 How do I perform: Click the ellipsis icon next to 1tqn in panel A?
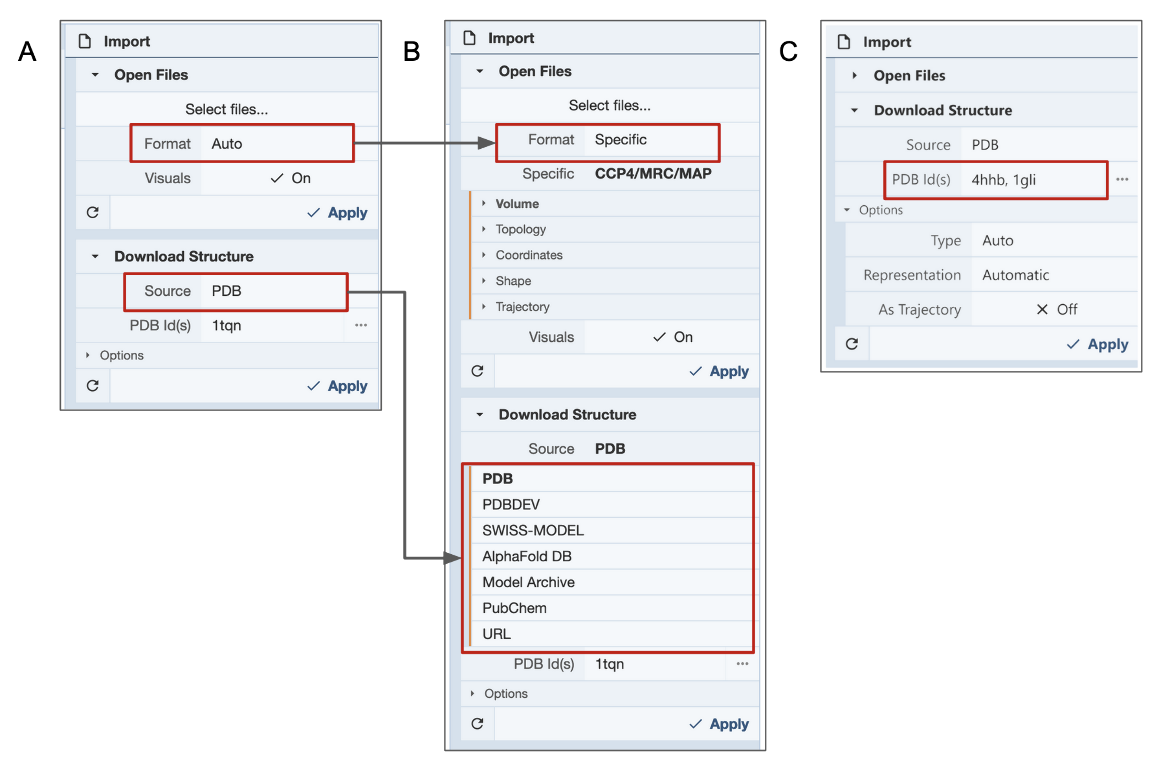pos(360,325)
